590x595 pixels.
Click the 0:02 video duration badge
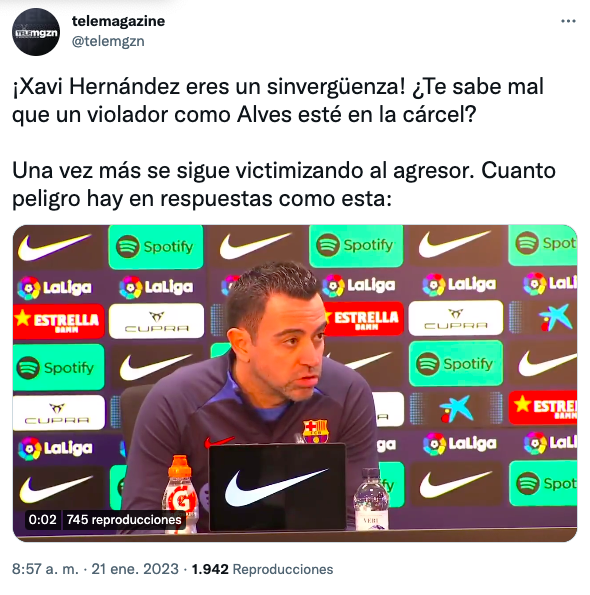coord(42,519)
